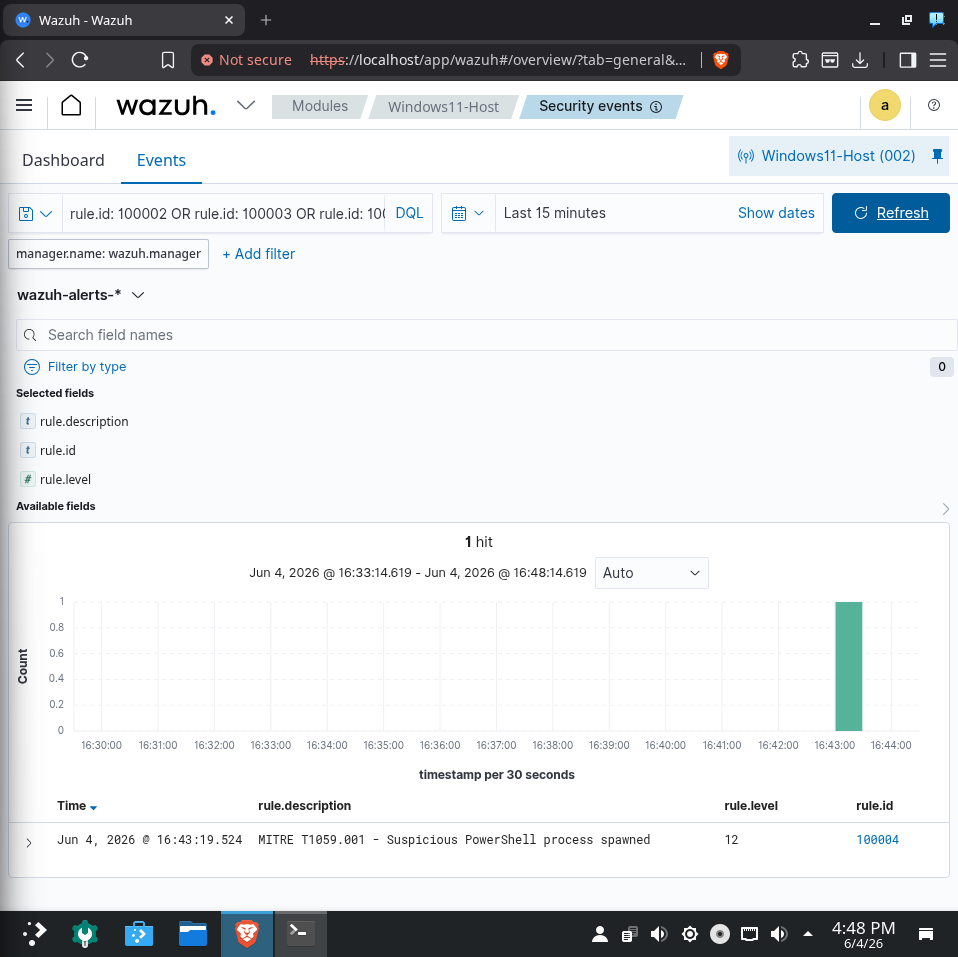
Task: Open the Brave wallet icon
Action: coord(830,60)
